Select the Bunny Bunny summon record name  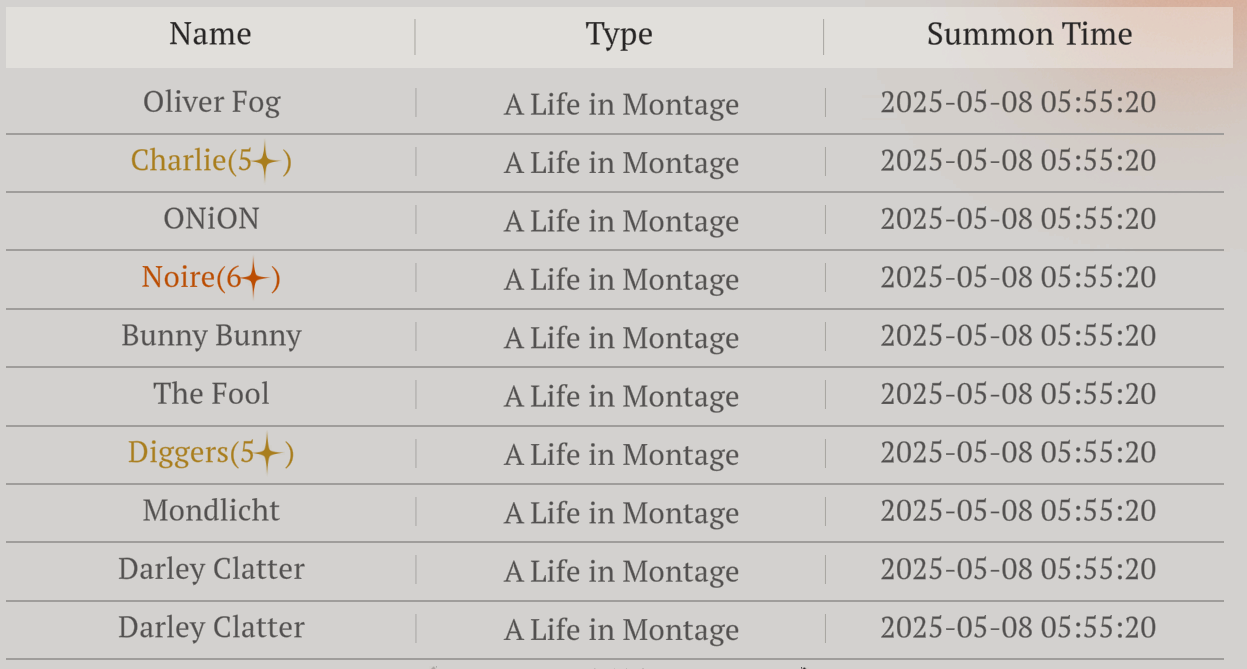pos(211,336)
